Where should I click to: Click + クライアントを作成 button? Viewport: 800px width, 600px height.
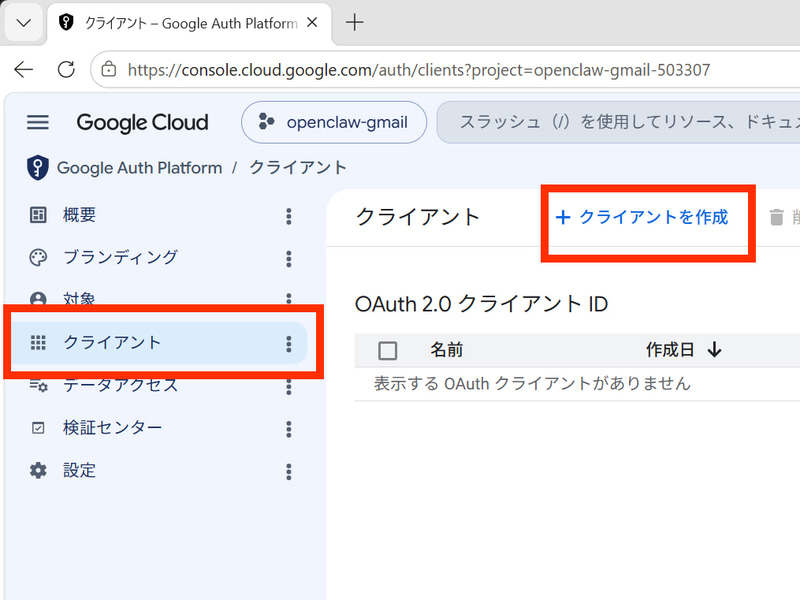[x=642, y=217]
